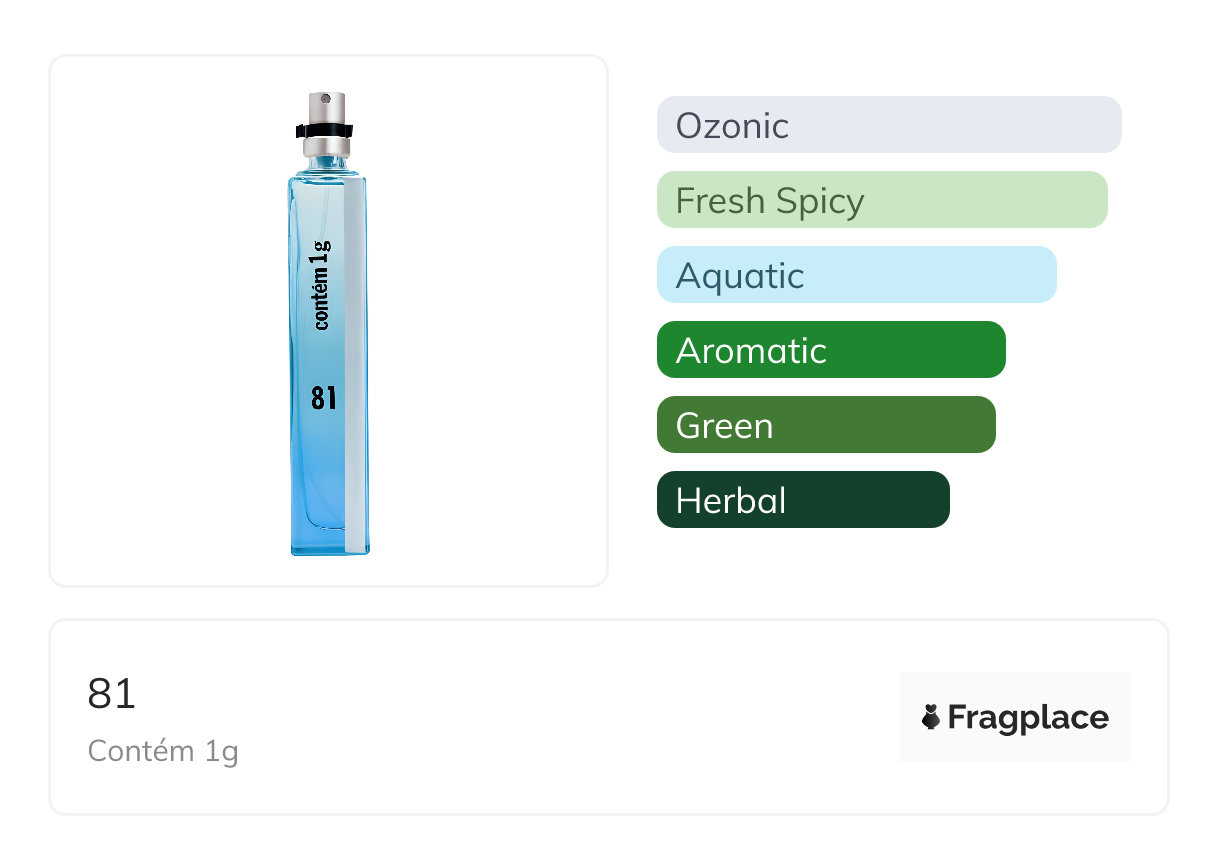The image size is (1218, 864).
Task: Click the vertical 'contém 1g' bottle label
Action: 322,285
